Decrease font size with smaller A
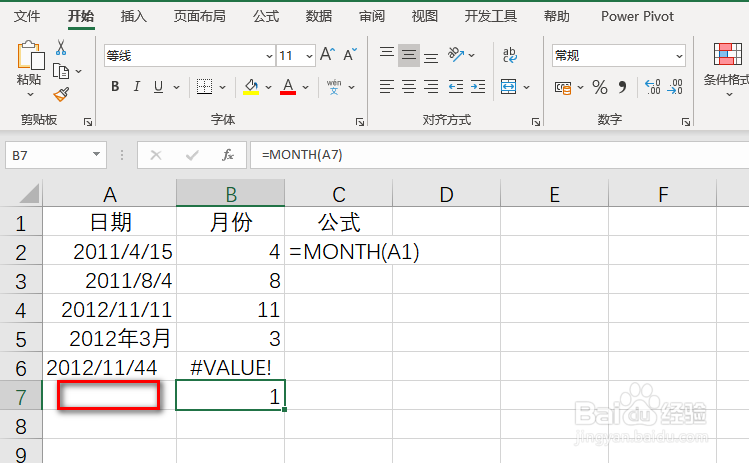The image size is (749, 463). click(x=350, y=54)
